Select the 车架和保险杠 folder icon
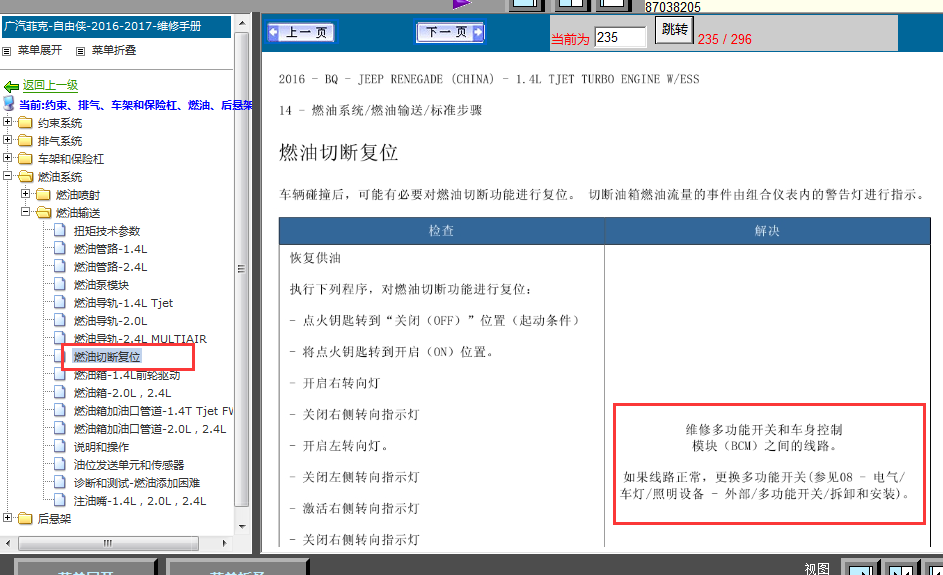This screenshot has height=575, width=943. coord(25,159)
